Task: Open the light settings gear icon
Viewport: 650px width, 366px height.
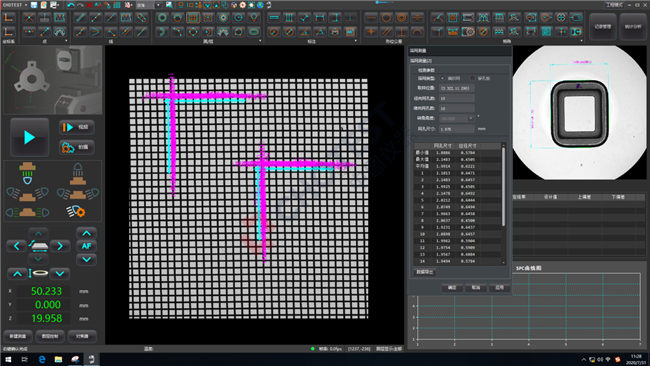Action: pyautogui.click(x=76, y=211)
